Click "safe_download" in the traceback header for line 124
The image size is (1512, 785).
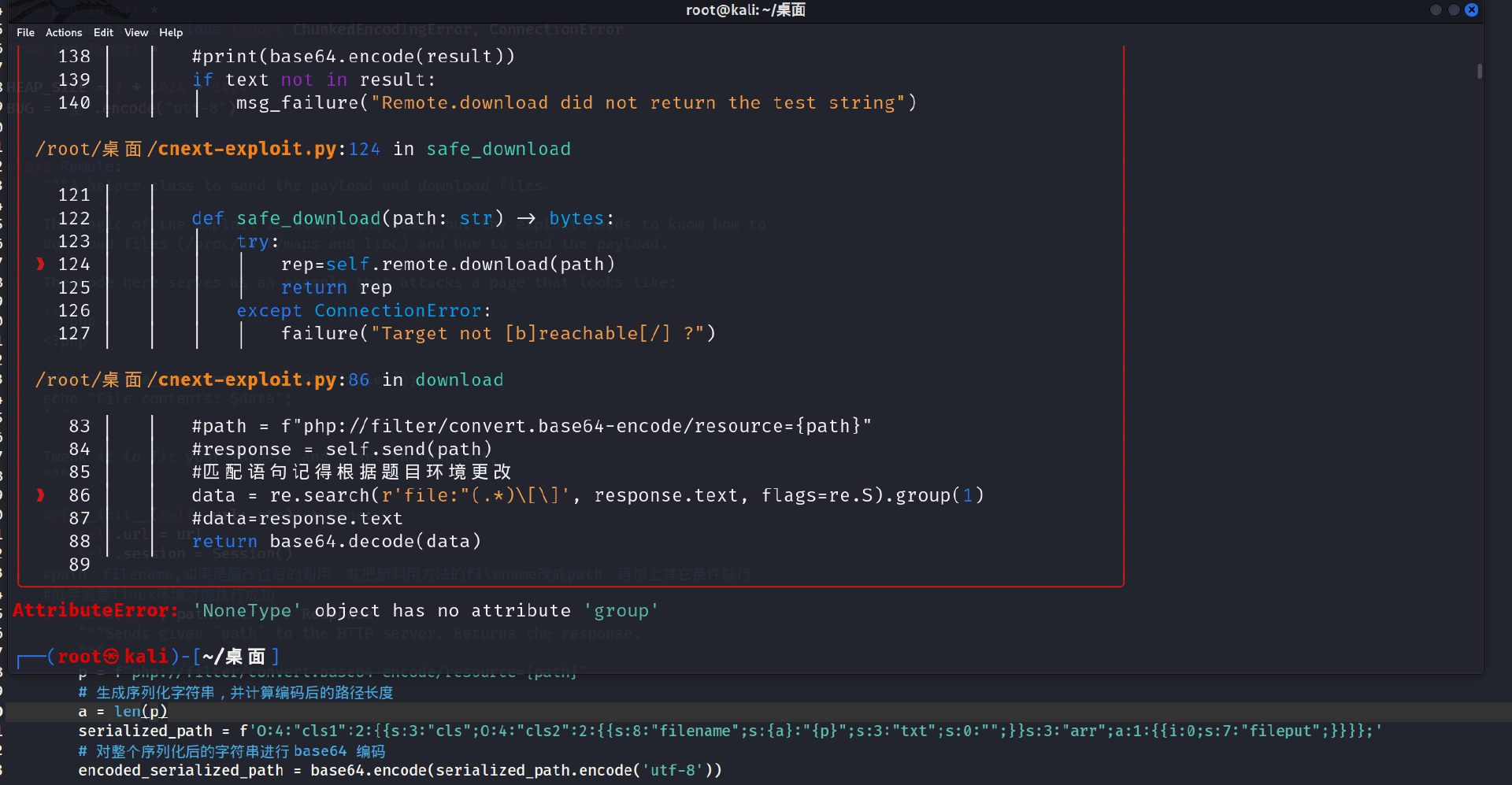(x=498, y=149)
